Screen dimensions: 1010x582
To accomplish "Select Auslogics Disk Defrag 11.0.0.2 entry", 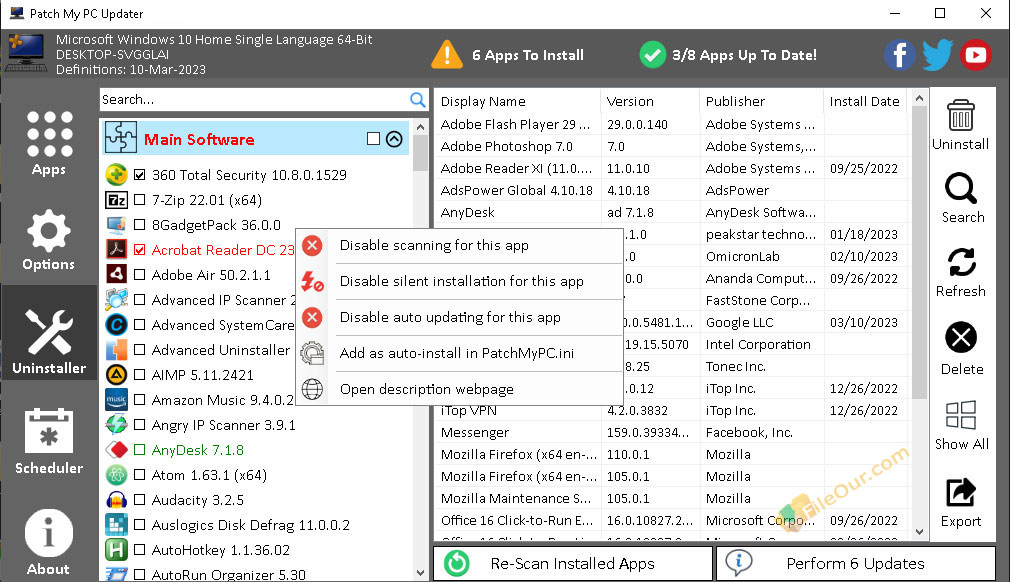I will pos(251,525).
